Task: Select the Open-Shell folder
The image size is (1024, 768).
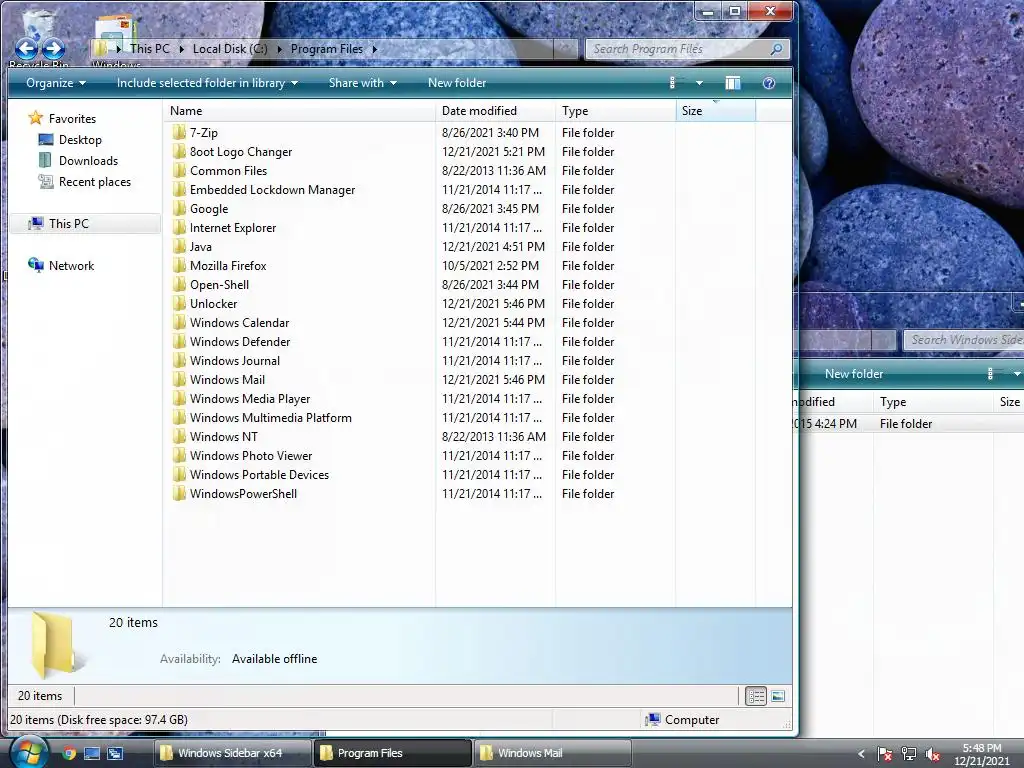Action: click(219, 284)
